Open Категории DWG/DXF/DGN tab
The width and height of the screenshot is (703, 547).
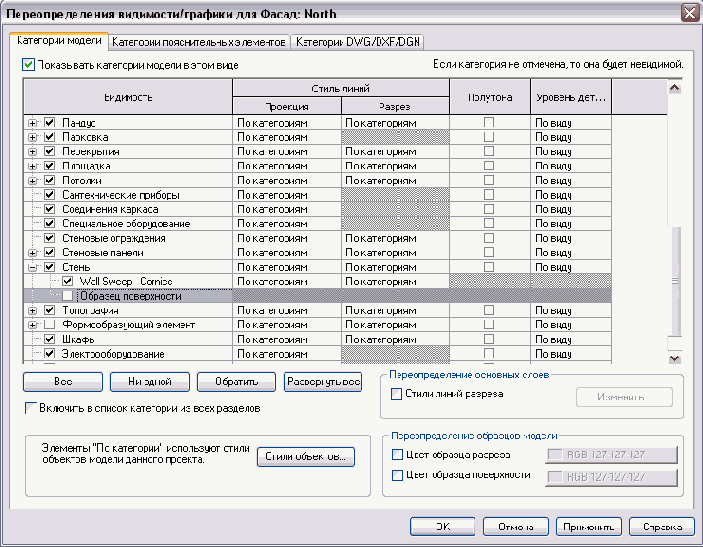coord(357,42)
